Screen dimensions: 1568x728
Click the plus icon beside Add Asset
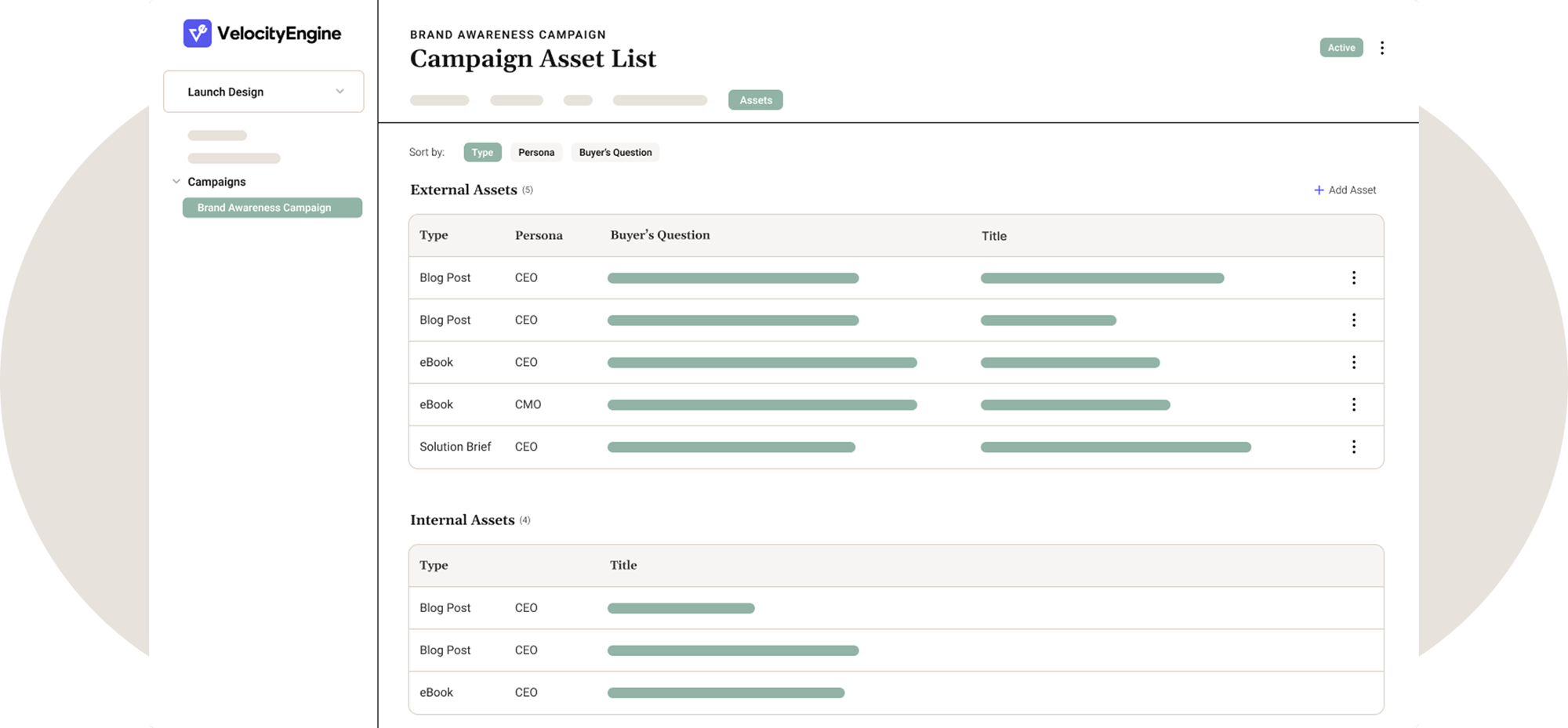[1319, 190]
